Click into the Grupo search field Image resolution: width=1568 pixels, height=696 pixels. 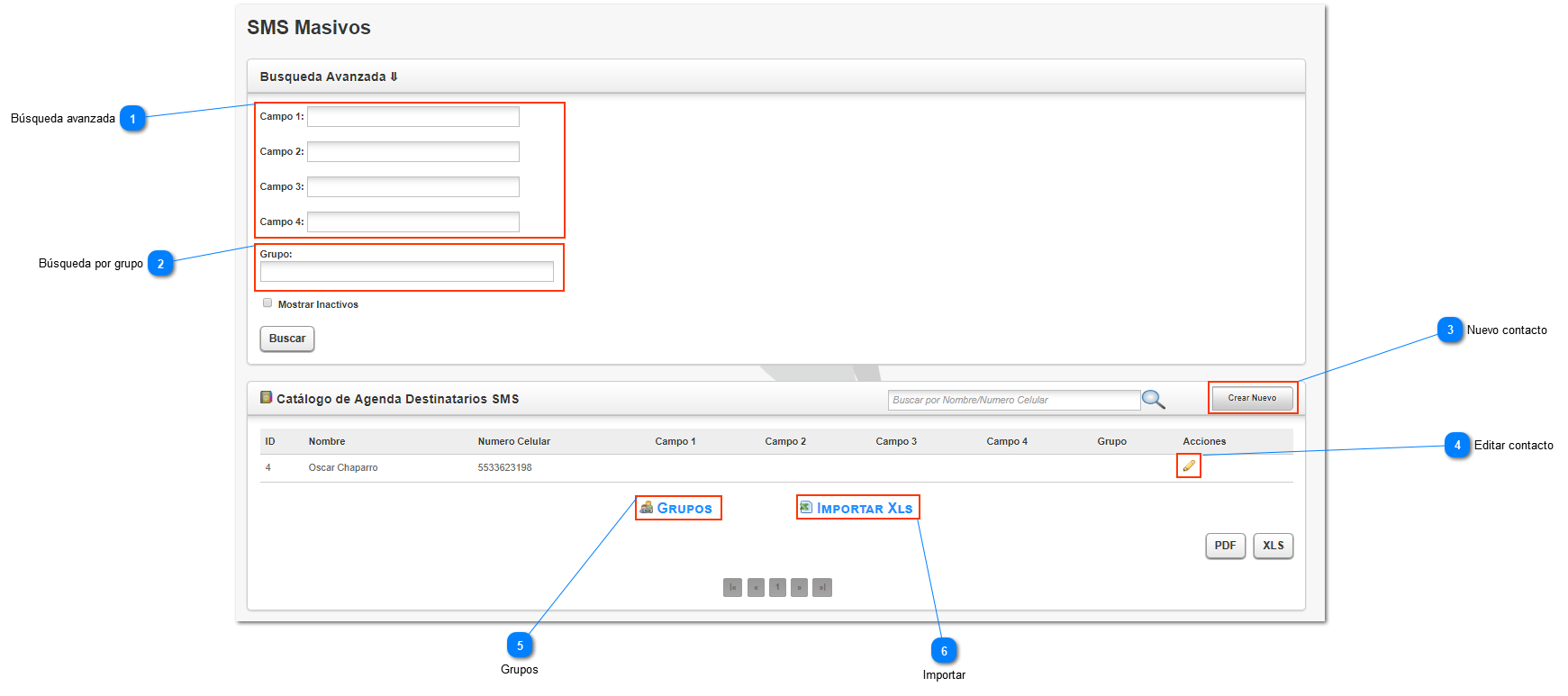[407, 272]
